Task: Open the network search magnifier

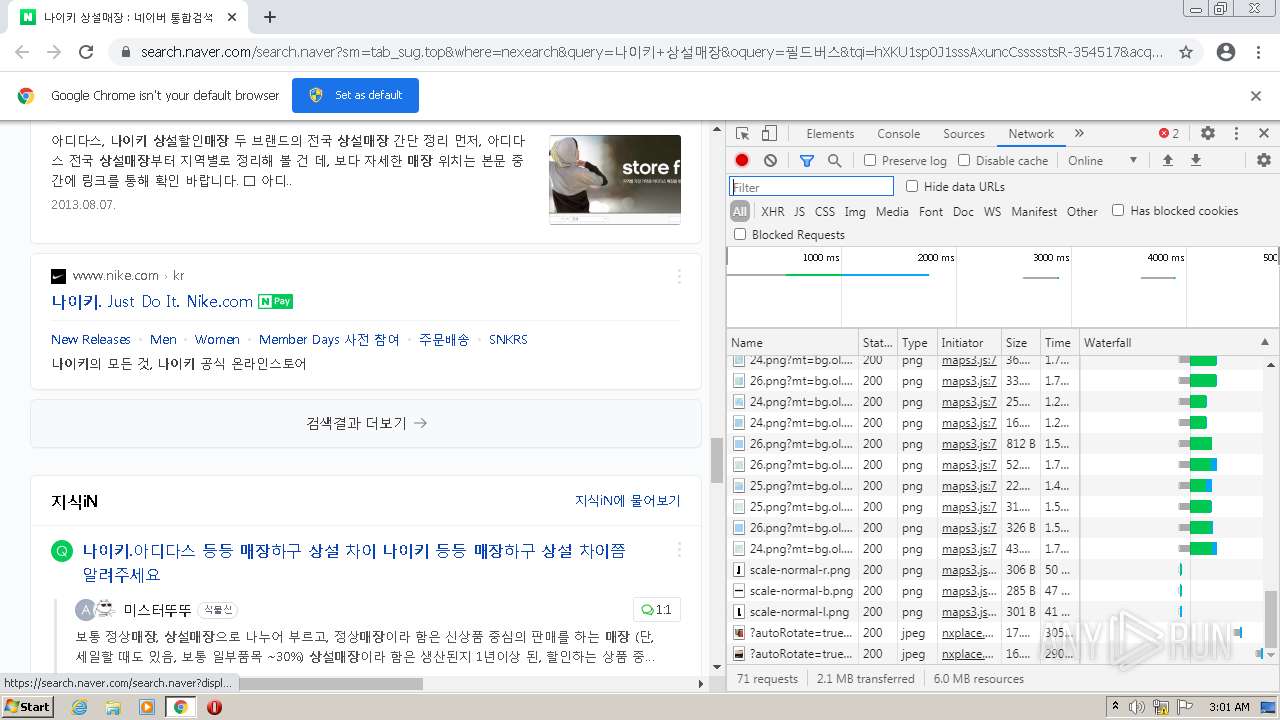Action: 834,160
